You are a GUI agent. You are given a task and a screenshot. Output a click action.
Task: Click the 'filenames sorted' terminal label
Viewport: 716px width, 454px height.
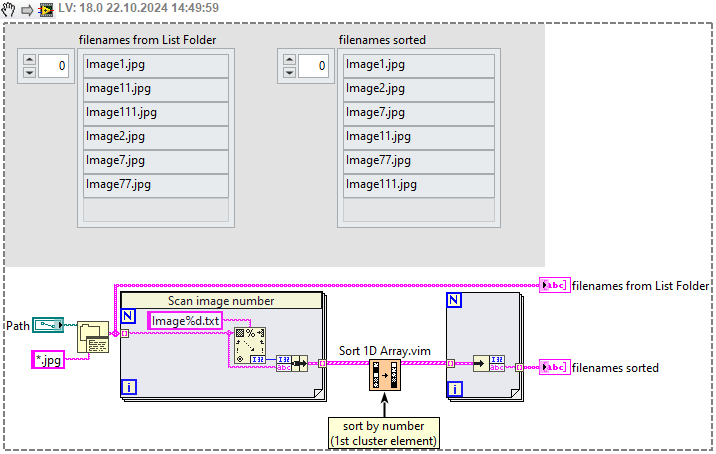(615, 368)
